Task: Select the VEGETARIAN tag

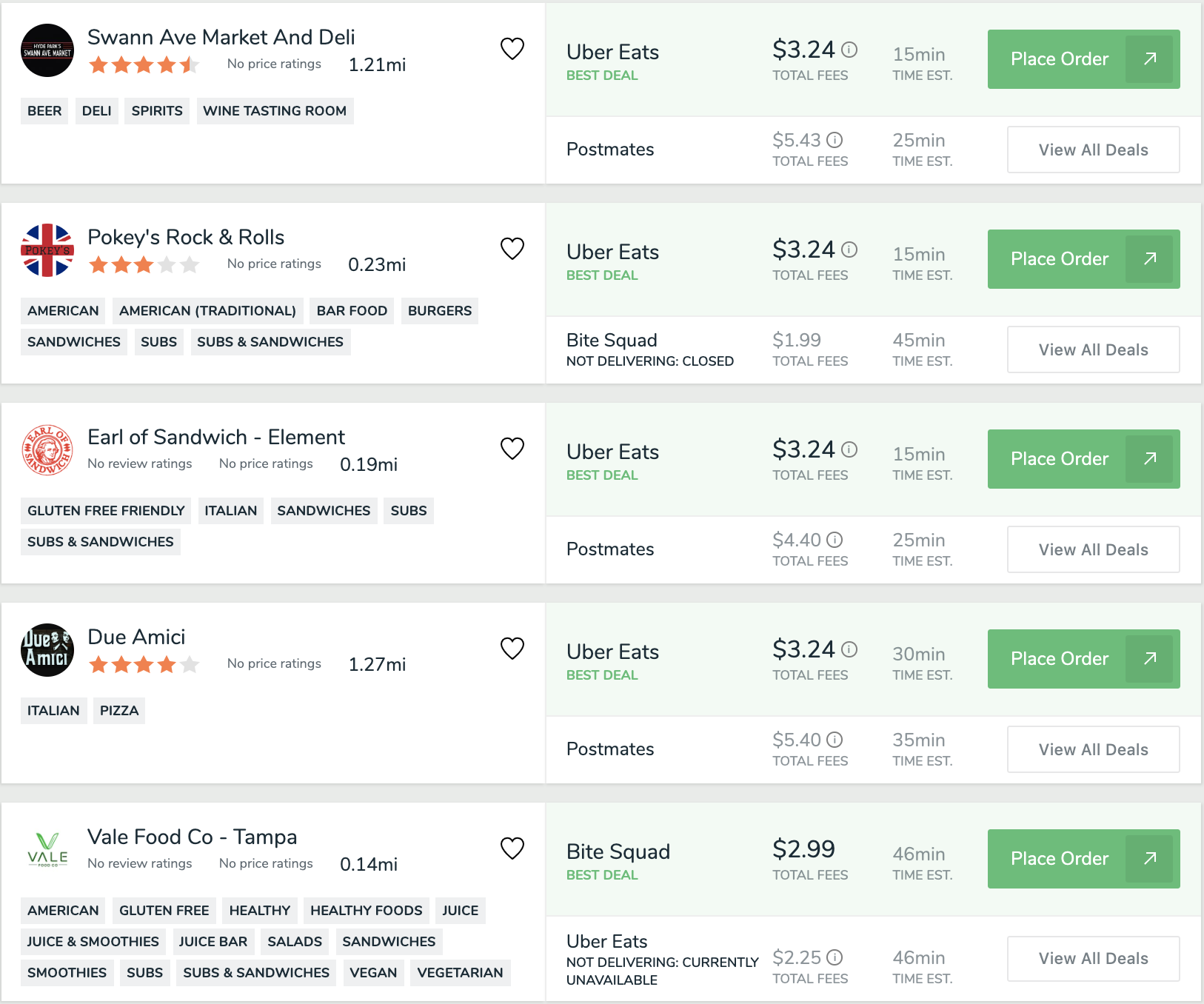Action: click(x=460, y=973)
